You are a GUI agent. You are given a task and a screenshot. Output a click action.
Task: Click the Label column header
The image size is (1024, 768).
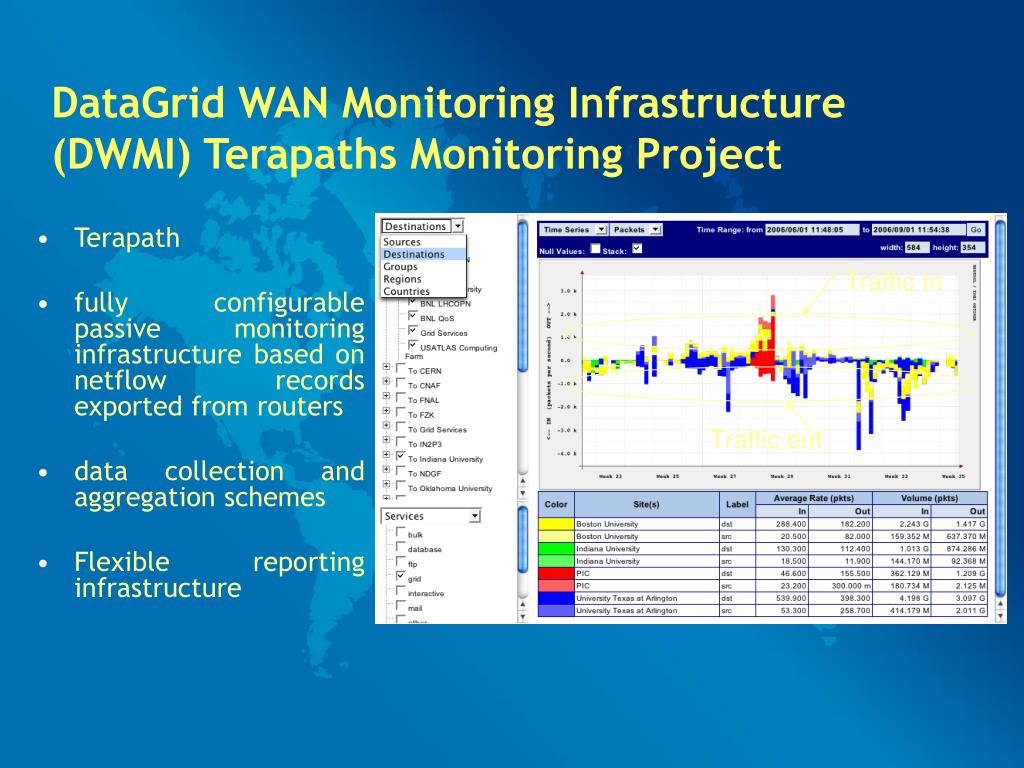point(737,504)
